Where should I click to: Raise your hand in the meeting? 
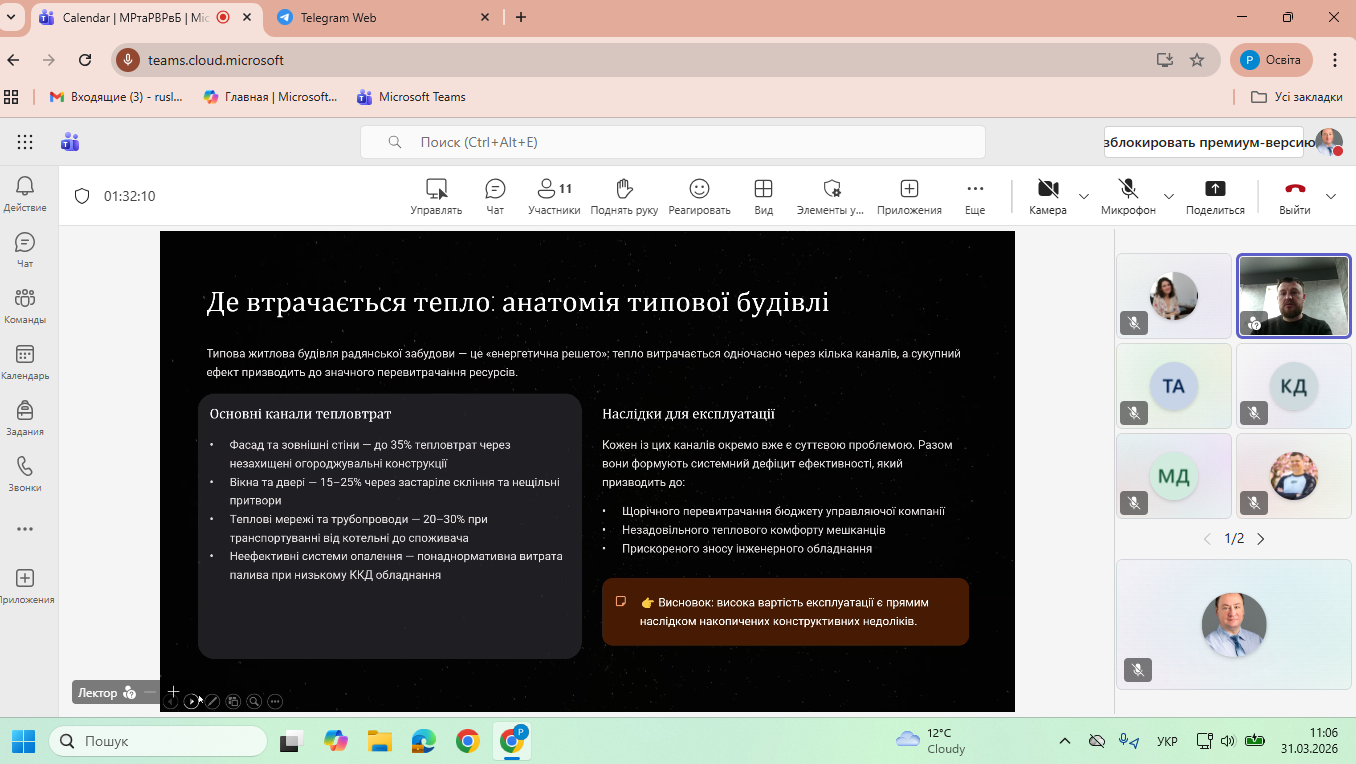coord(624,196)
